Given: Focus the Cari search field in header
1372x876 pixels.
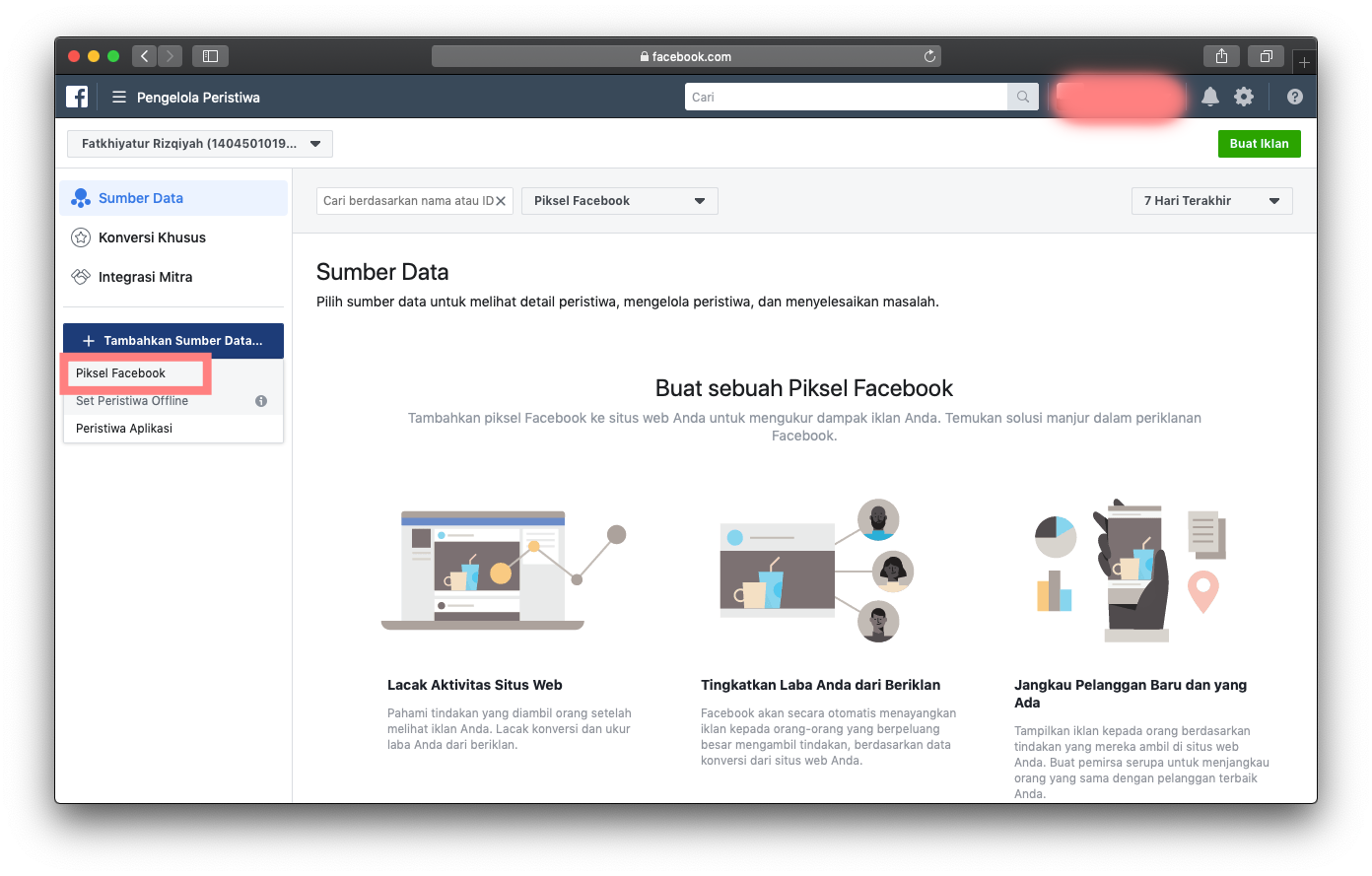Looking at the screenshot, I should coord(846,97).
